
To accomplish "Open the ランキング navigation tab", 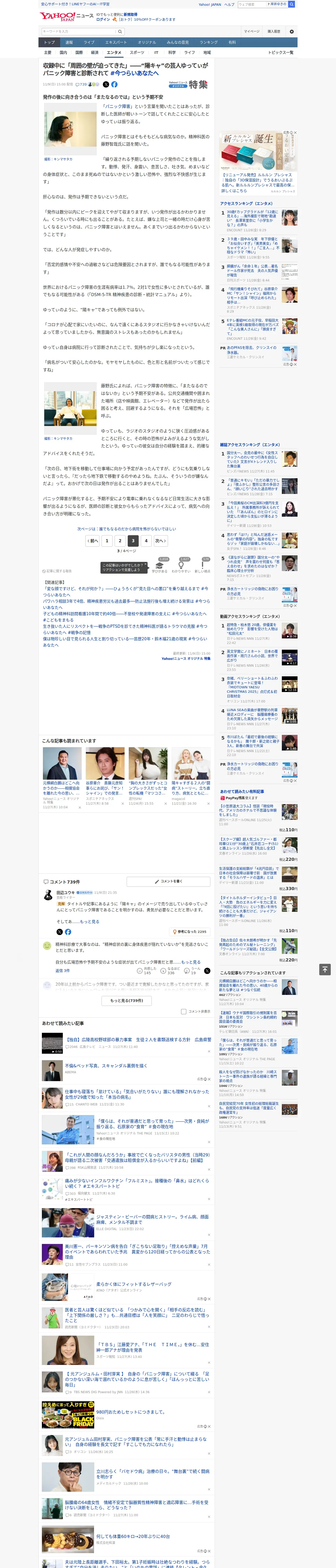I will coord(209,43).
